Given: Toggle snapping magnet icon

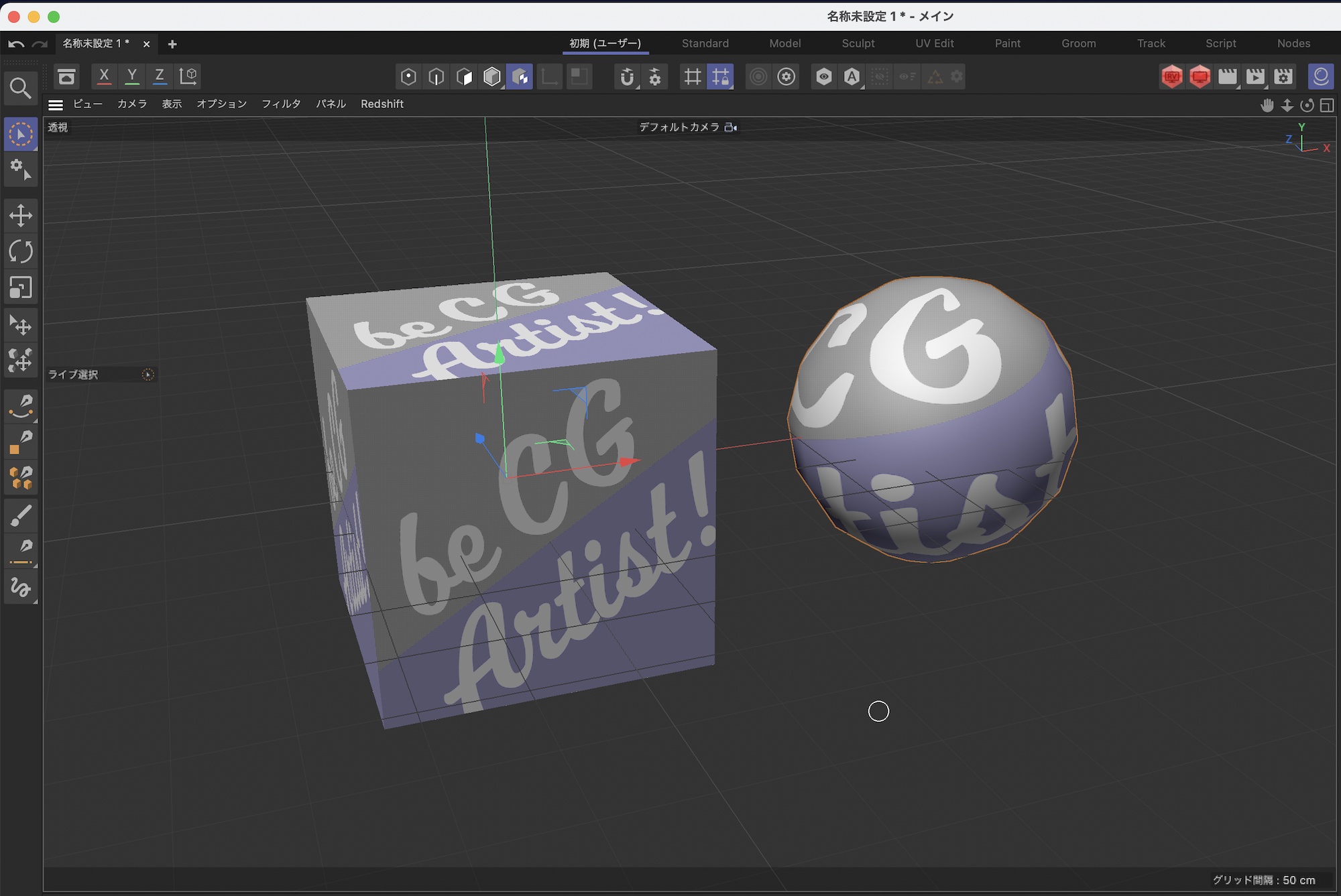Looking at the screenshot, I should click(626, 76).
